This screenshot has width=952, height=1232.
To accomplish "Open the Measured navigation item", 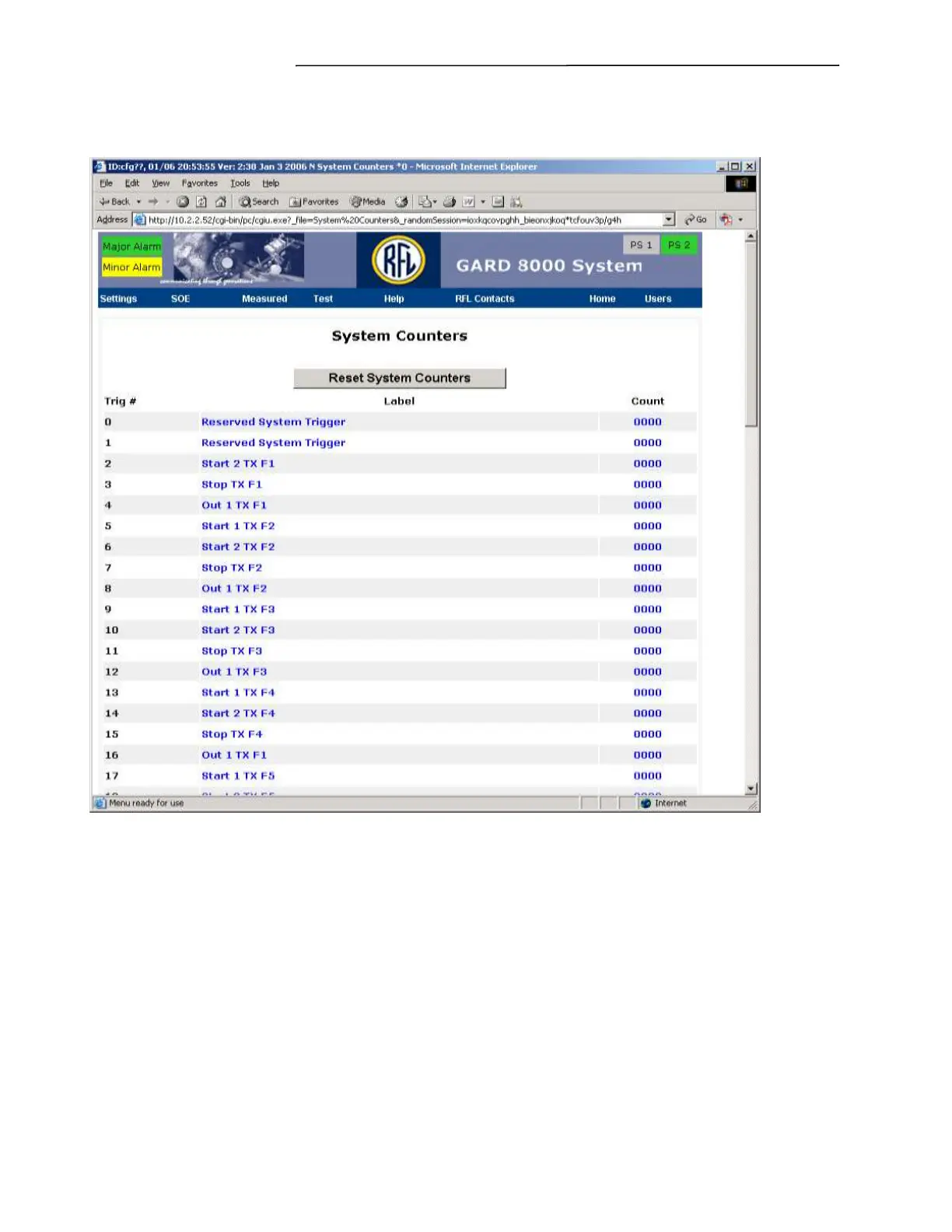I will [x=264, y=299].
